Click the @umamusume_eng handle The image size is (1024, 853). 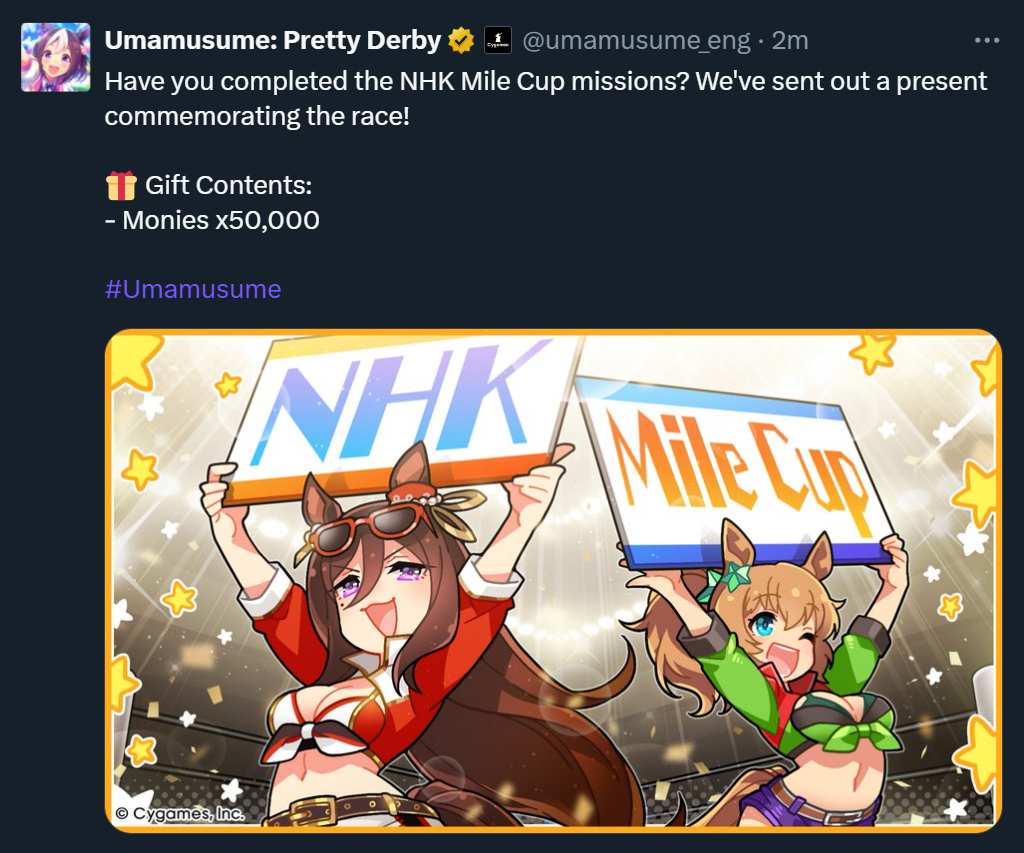click(636, 41)
